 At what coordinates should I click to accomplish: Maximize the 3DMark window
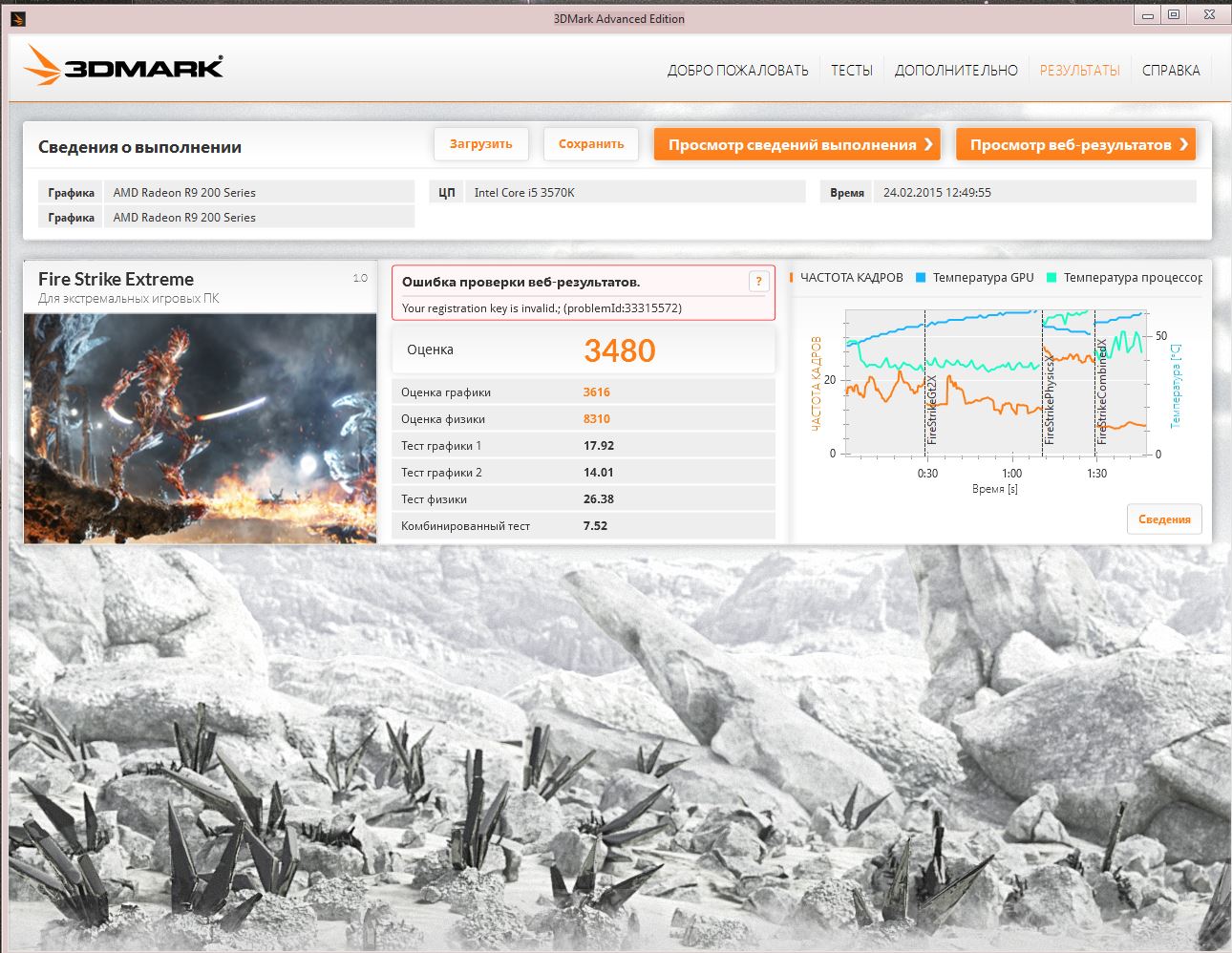click(1174, 14)
